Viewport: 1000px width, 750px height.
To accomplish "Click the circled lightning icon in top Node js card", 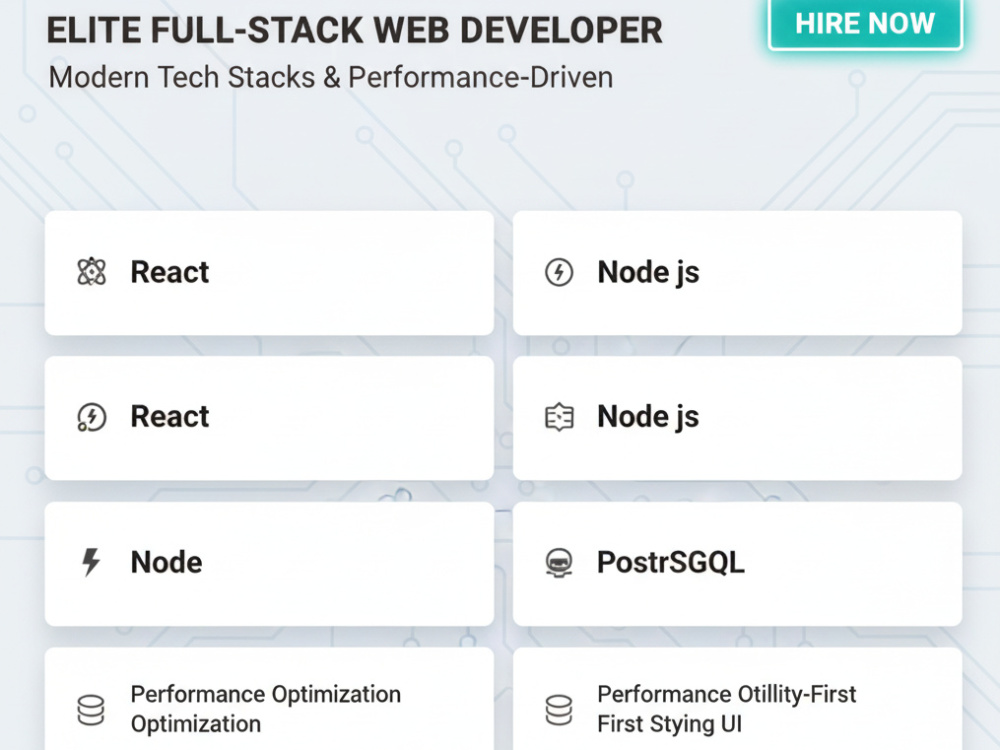I will point(559,272).
